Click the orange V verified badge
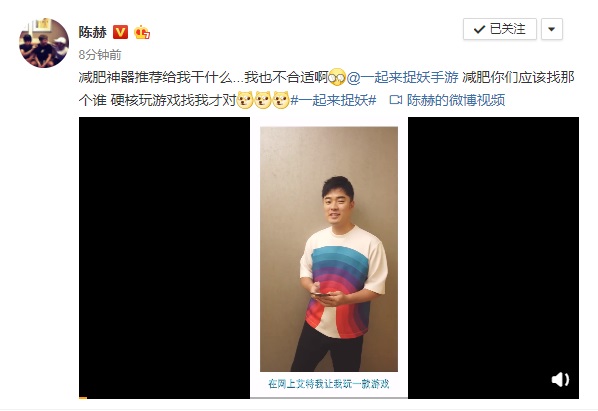Viewport: 598px width, 411px height. (x=121, y=32)
